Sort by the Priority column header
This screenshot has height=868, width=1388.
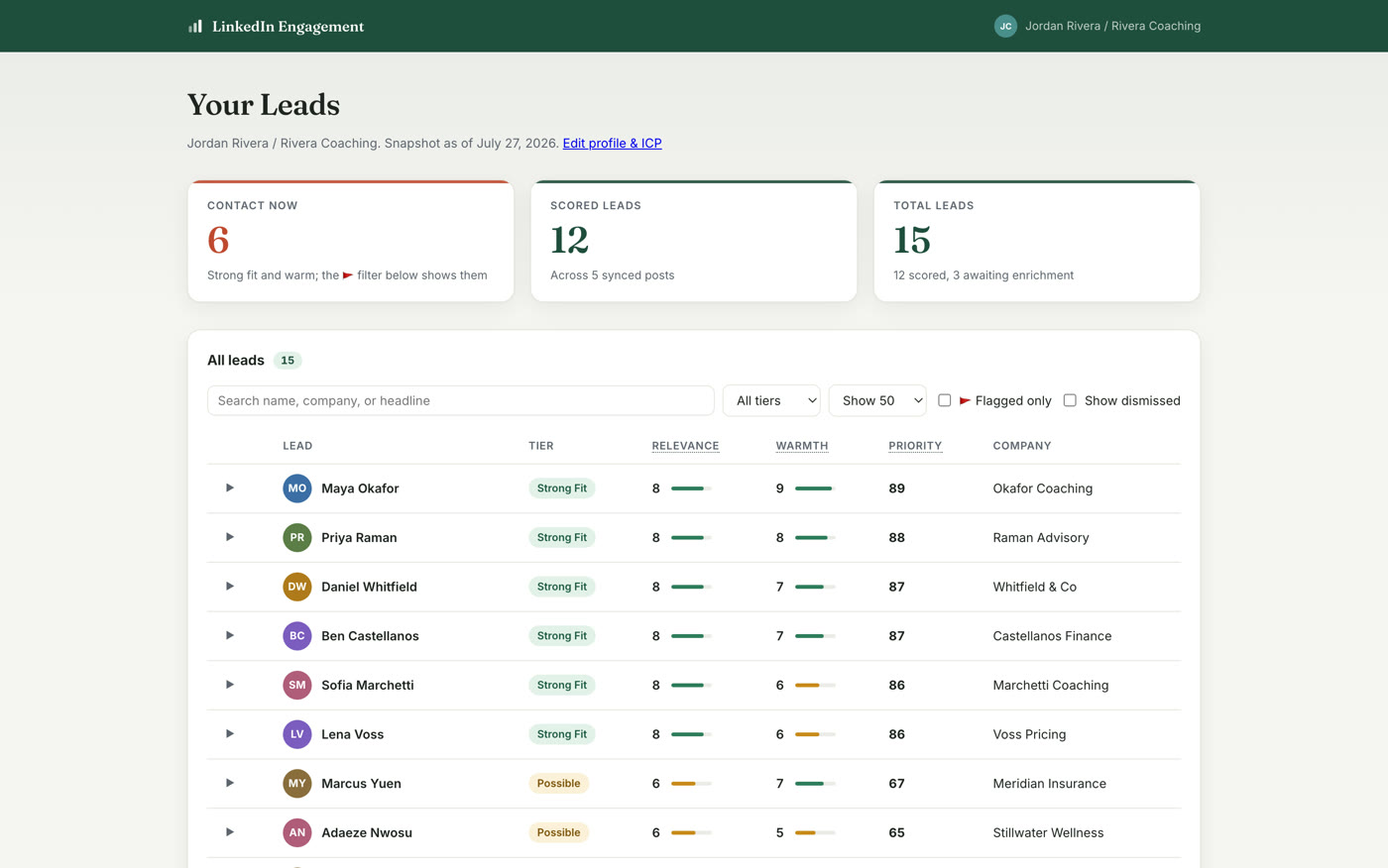pyautogui.click(x=915, y=446)
